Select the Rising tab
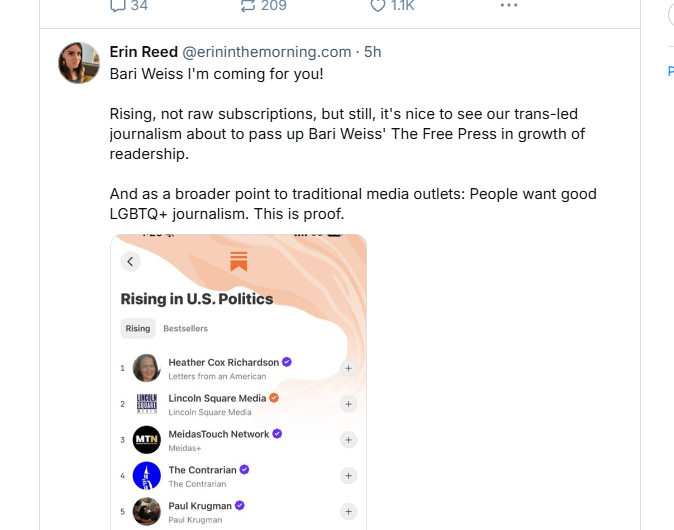Viewport: 674px width, 530px height. (x=138, y=328)
